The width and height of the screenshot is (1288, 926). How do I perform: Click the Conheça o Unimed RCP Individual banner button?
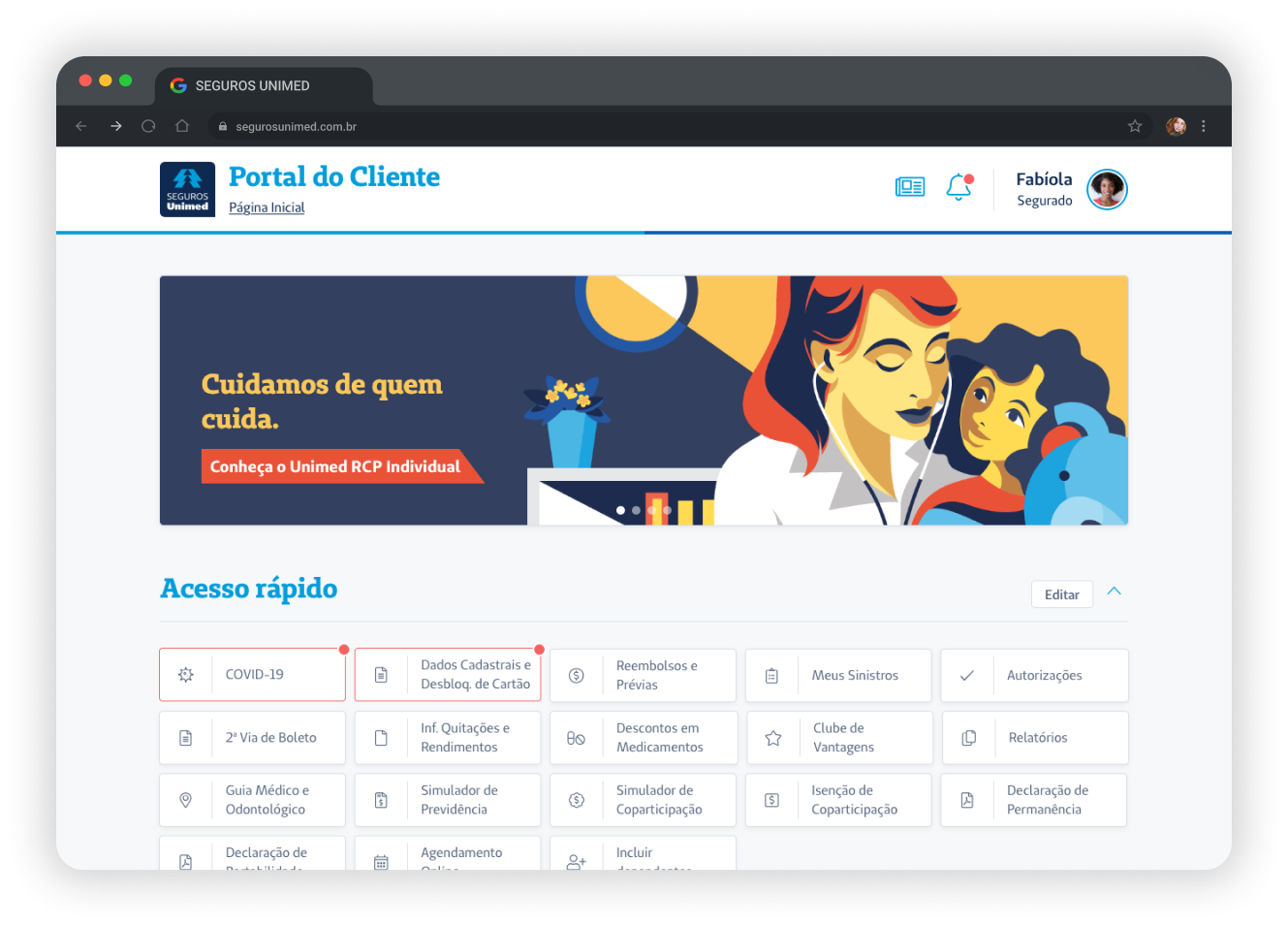(x=335, y=466)
